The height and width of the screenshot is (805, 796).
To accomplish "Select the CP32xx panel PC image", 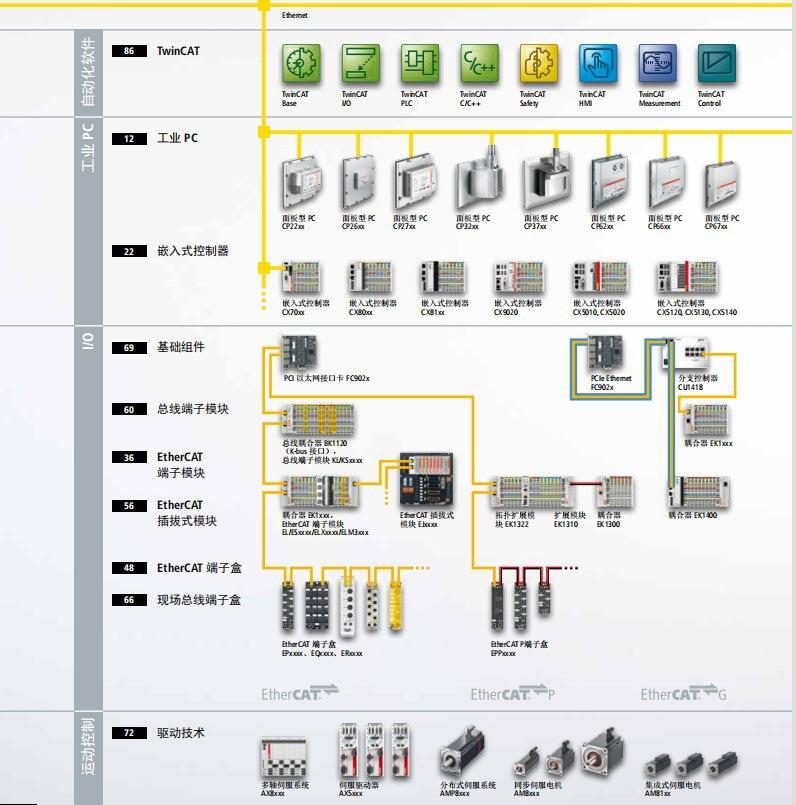I will [x=479, y=179].
